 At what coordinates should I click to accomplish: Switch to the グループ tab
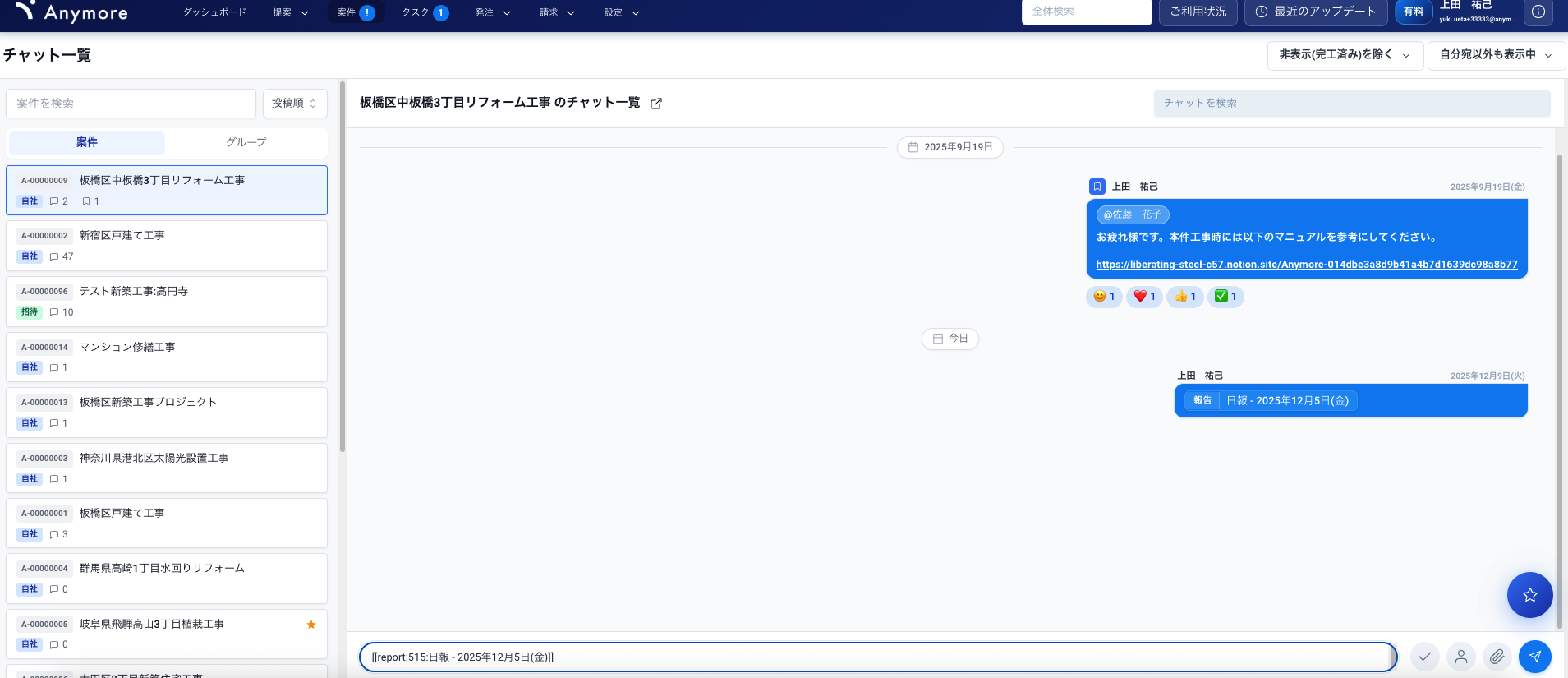pyautogui.click(x=246, y=142)
